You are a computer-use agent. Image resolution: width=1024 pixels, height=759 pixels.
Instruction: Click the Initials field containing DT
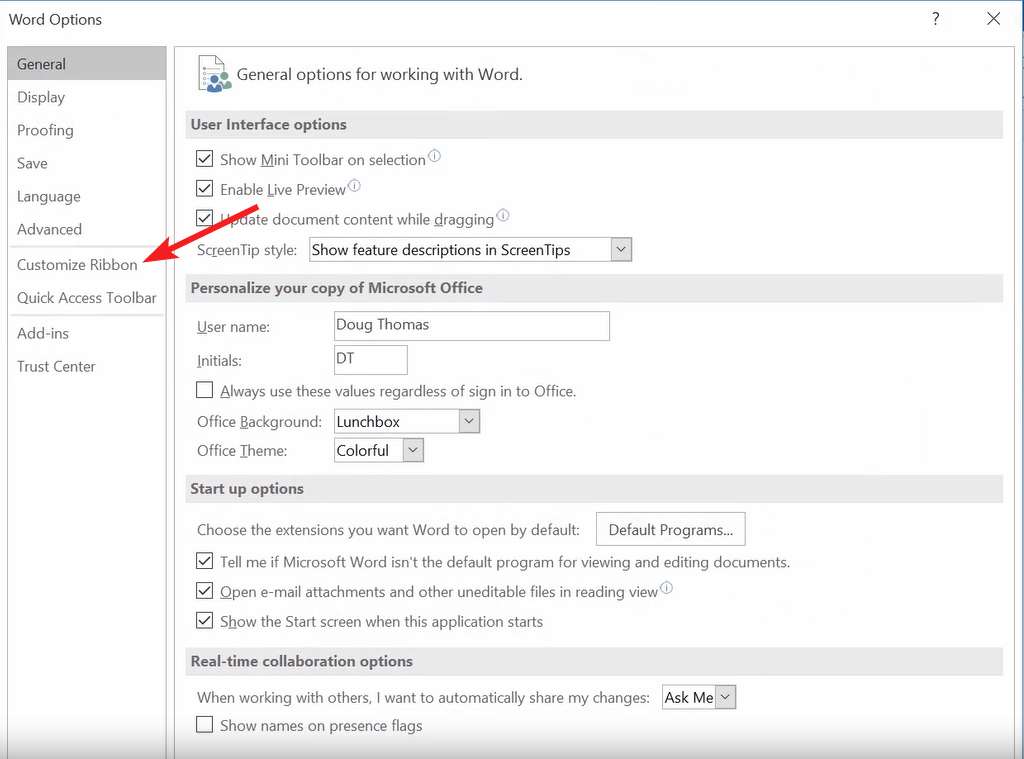(370, 360)
